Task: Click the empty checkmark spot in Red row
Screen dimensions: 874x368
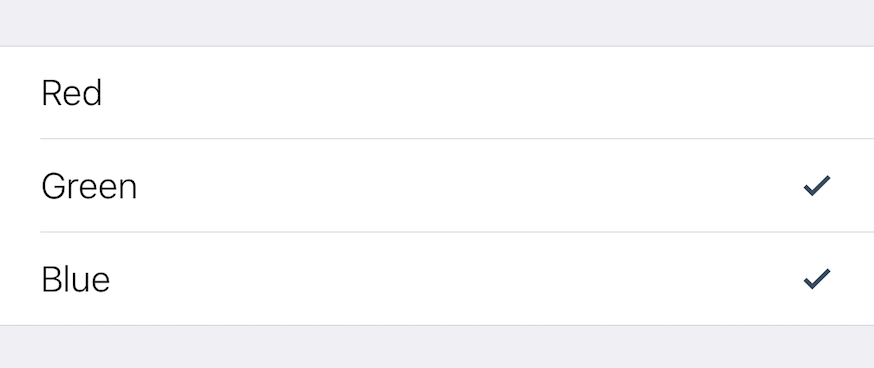Action: (x=817, y=93)
